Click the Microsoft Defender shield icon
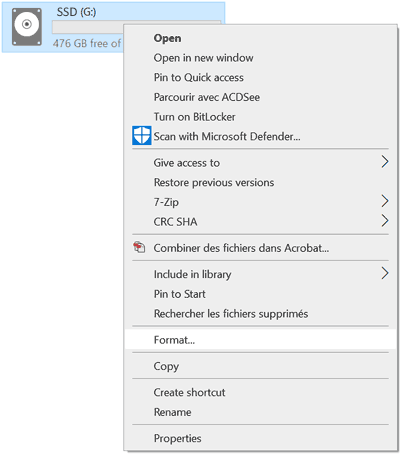 [x=142, y=135]
